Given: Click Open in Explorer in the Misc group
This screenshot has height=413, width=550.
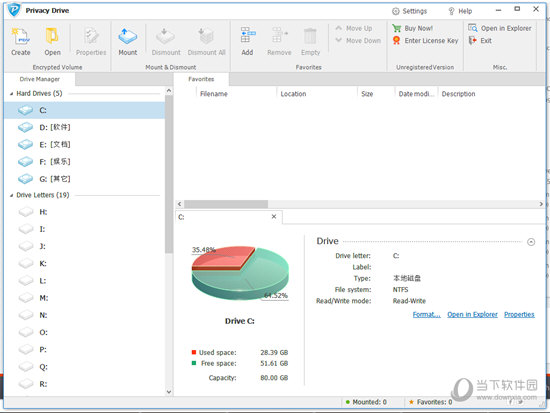Looking at the screenshot, I should 506,28.
